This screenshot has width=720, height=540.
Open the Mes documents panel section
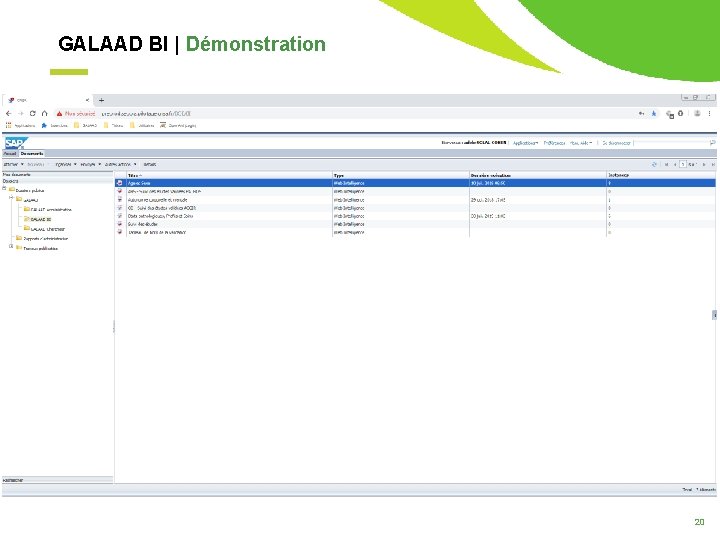point(57,174)
